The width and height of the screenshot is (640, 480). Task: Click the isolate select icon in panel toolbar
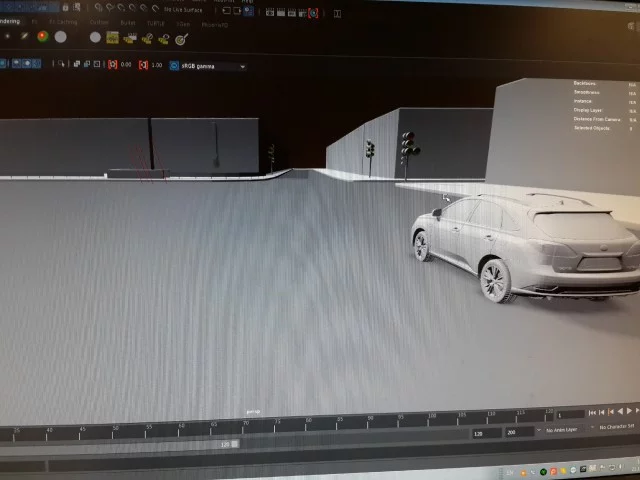(62, 64)
